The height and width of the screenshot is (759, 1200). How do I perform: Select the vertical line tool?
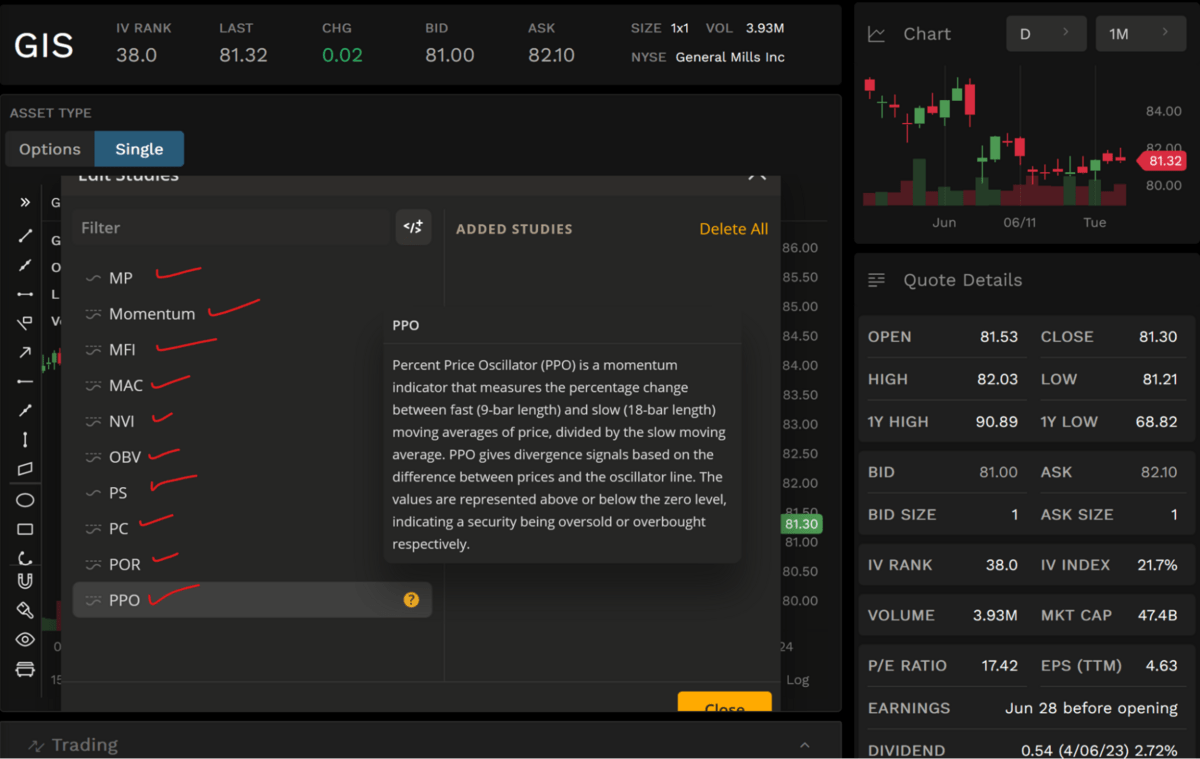pos(25,440)
